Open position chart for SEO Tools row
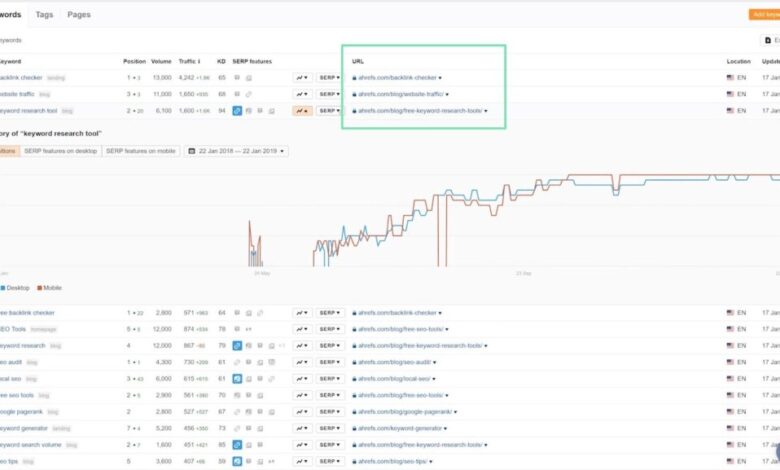780x470 pixels. click(x=302, y=329)
